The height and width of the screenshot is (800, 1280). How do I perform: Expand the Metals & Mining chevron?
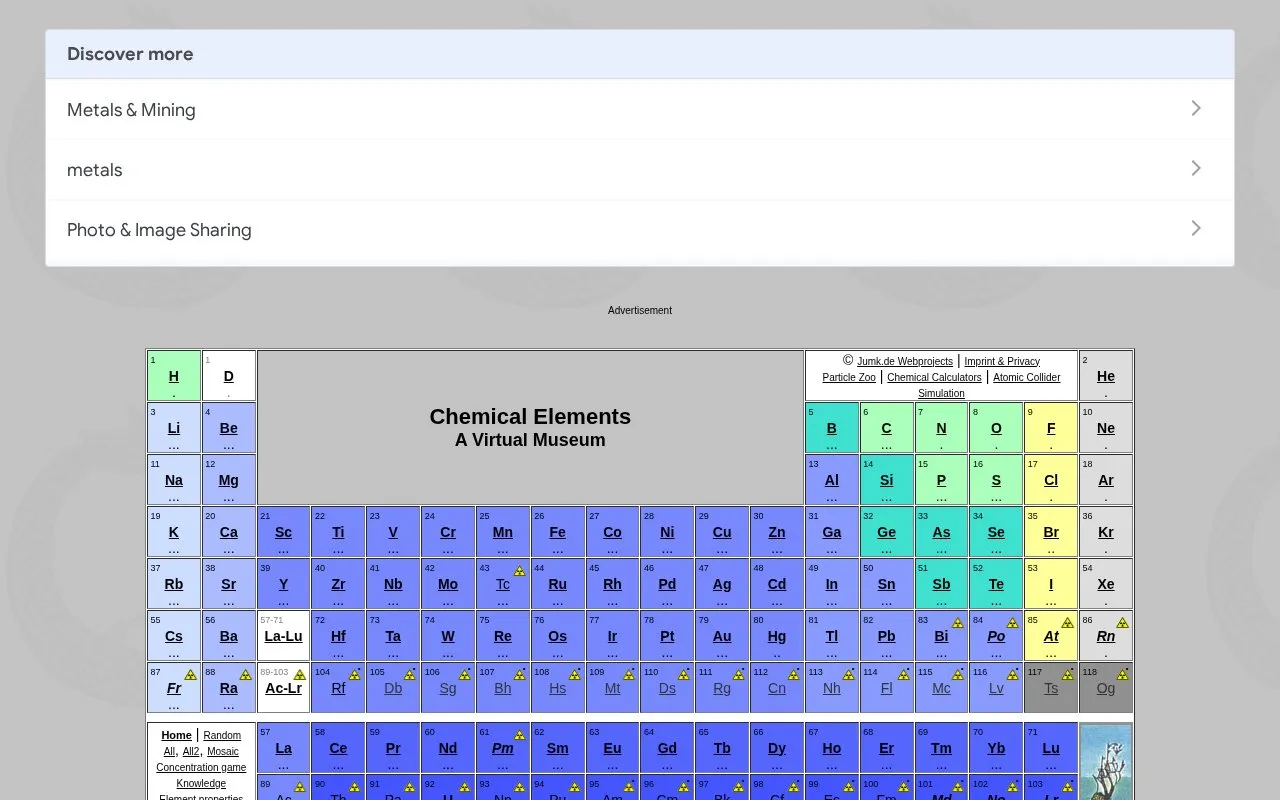tap(1196, 108)
